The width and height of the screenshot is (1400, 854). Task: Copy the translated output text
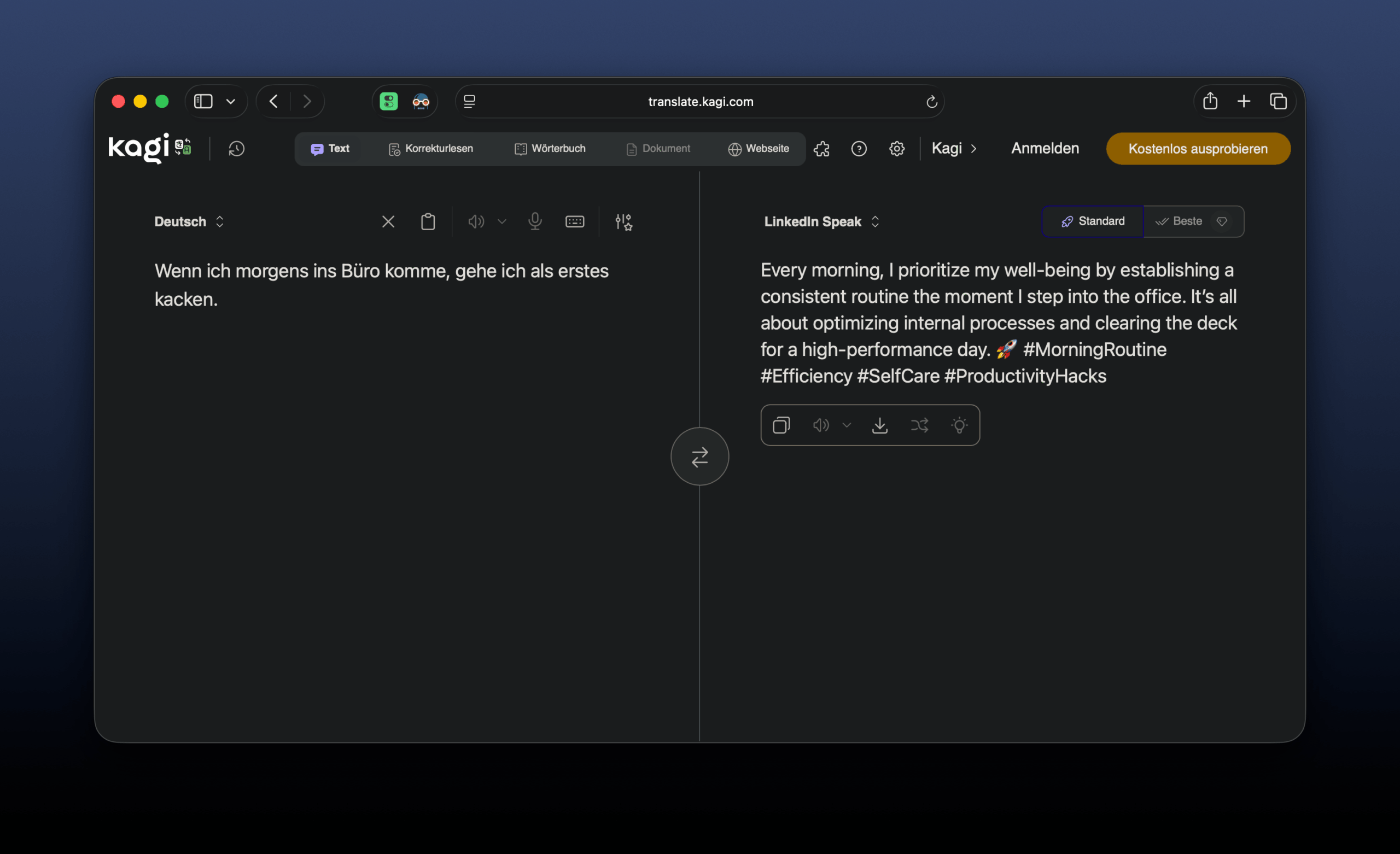tap(781, 425)
